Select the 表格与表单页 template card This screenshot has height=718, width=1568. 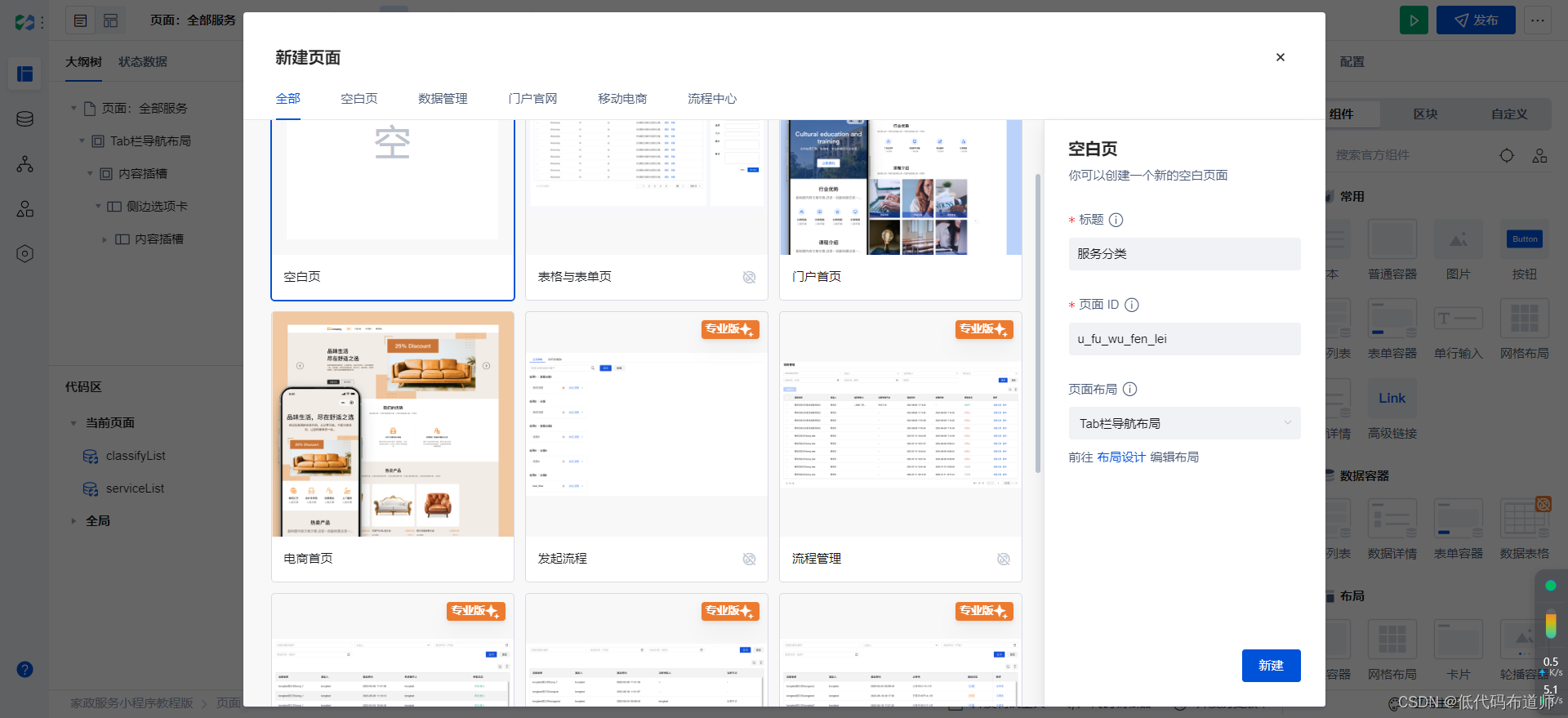tap(647, 210)
